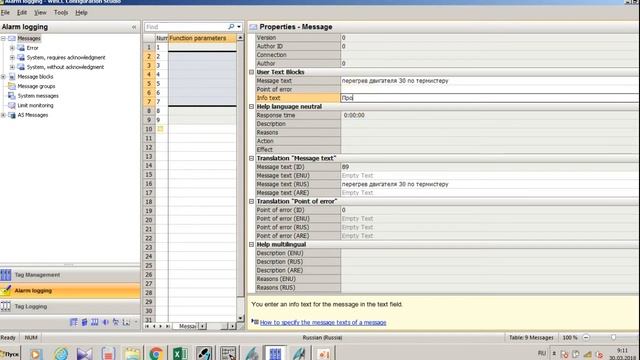The width and height of the screenshot is (640, 360).
Task: Open How to specify message texts link
Action: (x=323, y=322)
